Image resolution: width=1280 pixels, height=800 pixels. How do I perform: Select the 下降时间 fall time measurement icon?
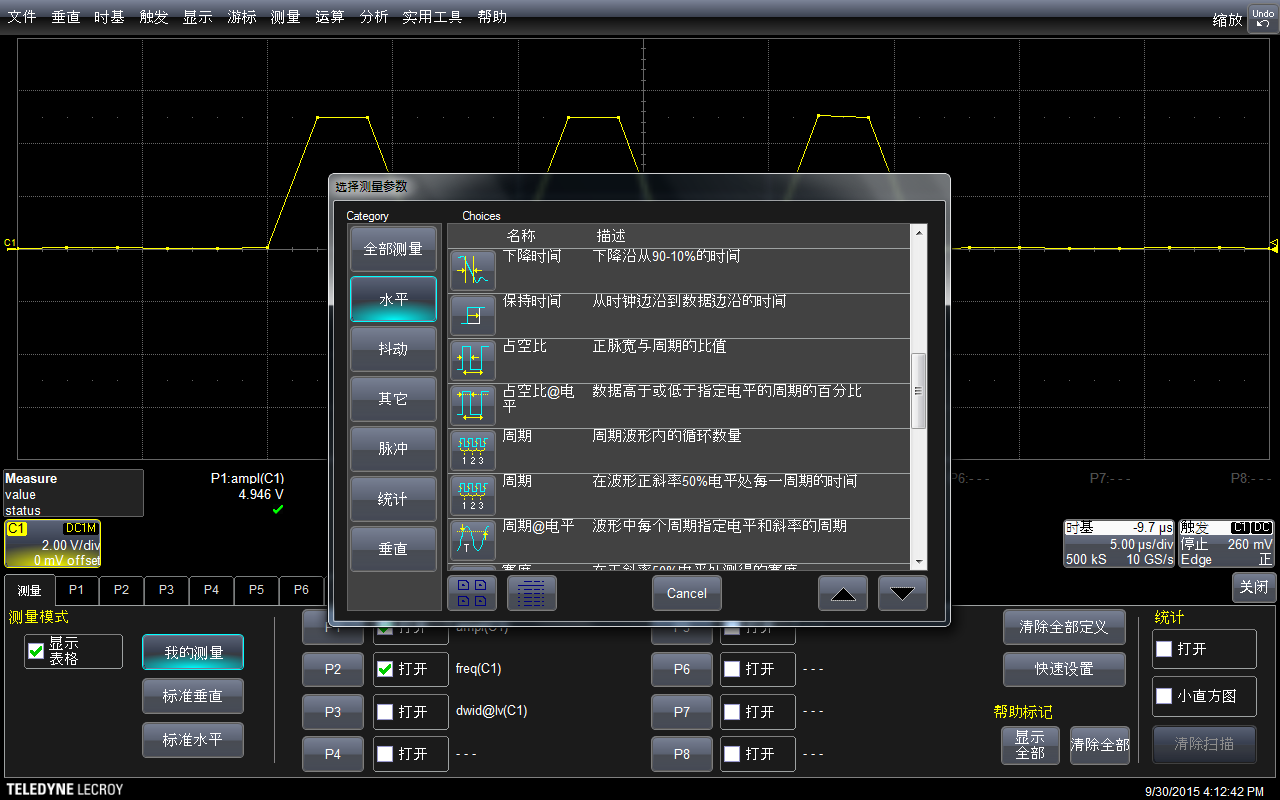pyautogui.click(x=472, y=270)
